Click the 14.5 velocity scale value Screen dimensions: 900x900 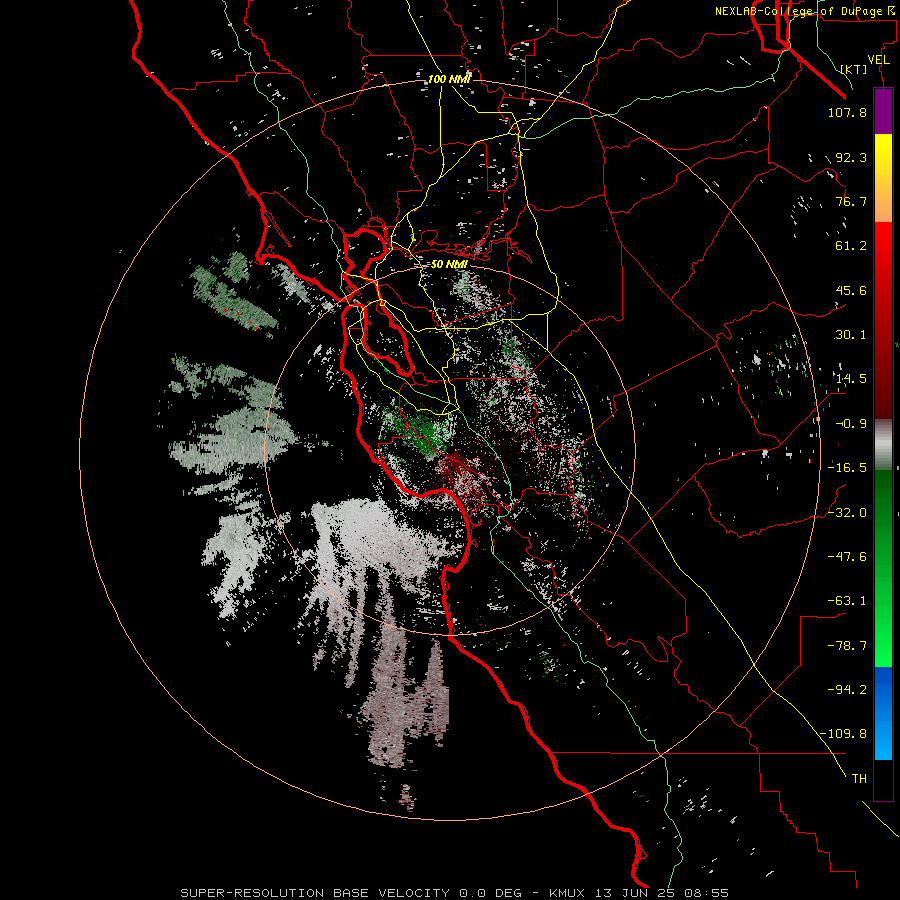(851, 379)
